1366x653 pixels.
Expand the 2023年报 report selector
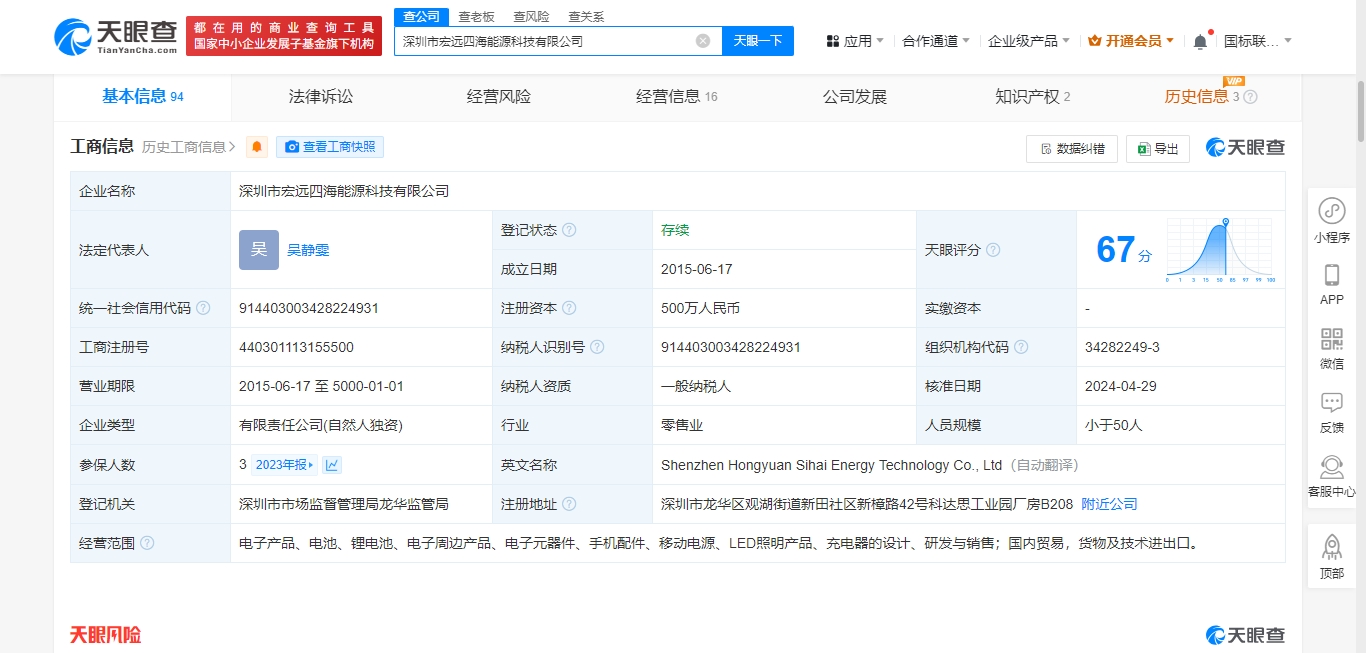click(284, 465)
